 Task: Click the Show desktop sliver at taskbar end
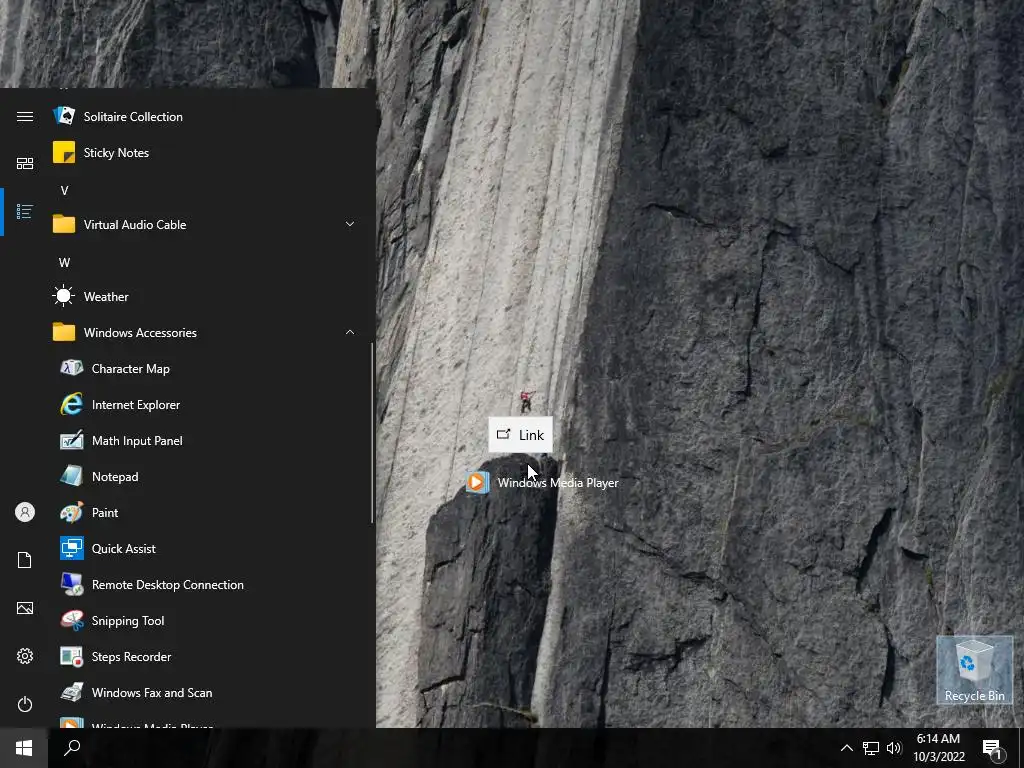(1021, 748)
